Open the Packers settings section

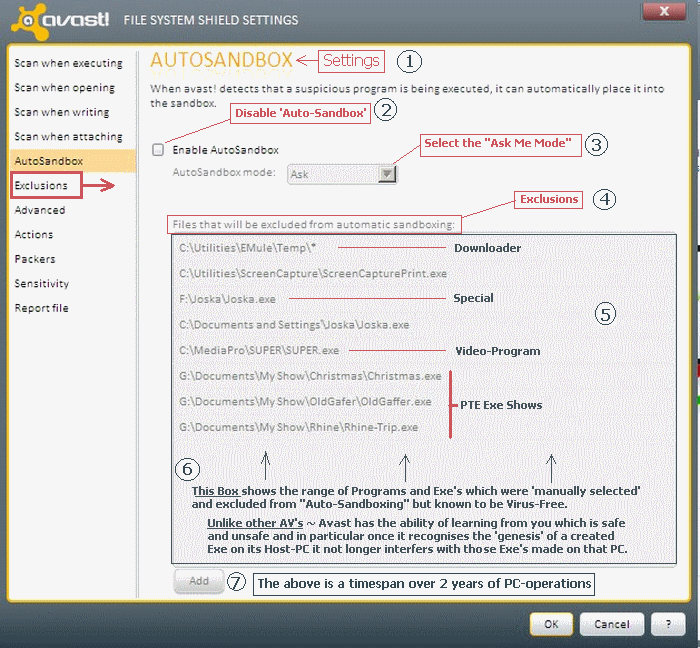pos(35,259)
